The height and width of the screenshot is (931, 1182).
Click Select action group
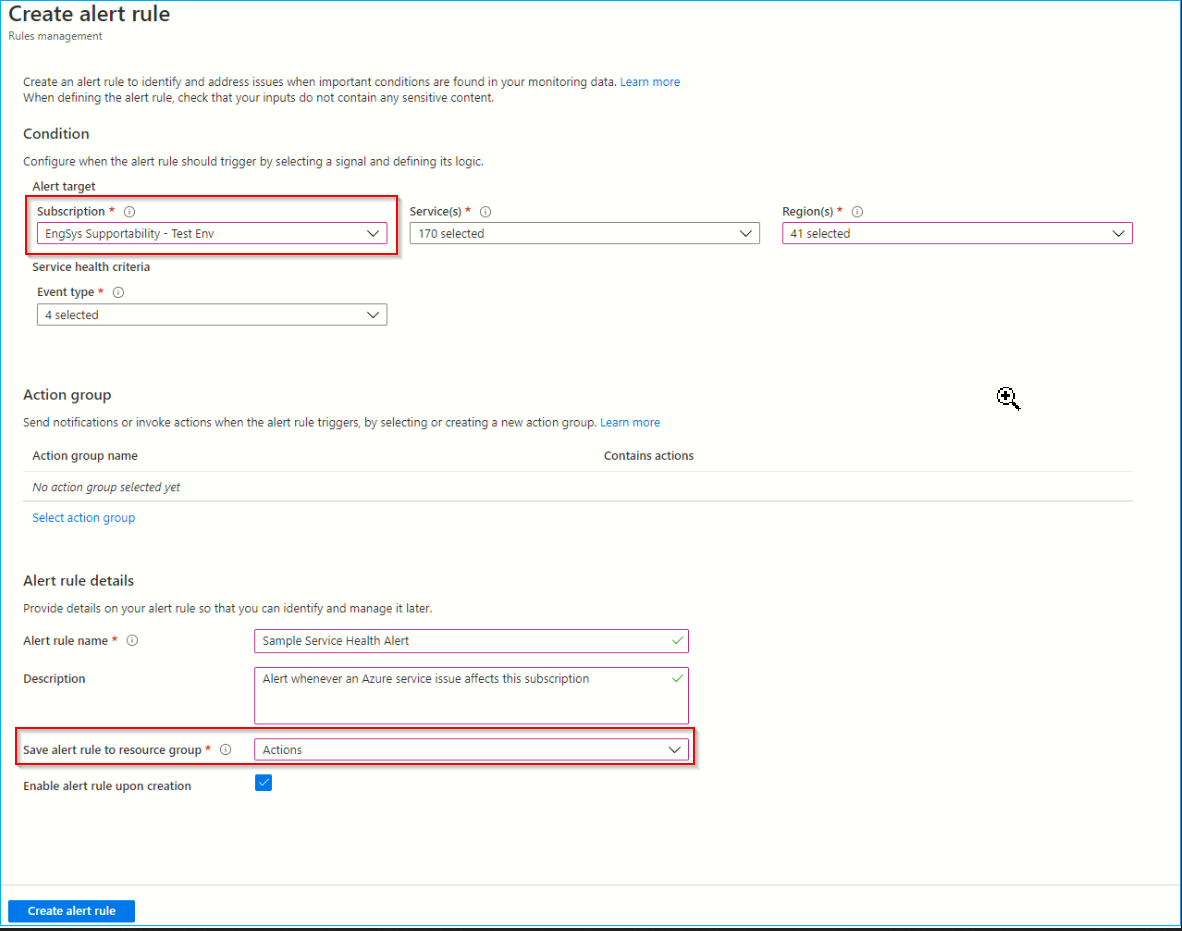click(83, 517)
